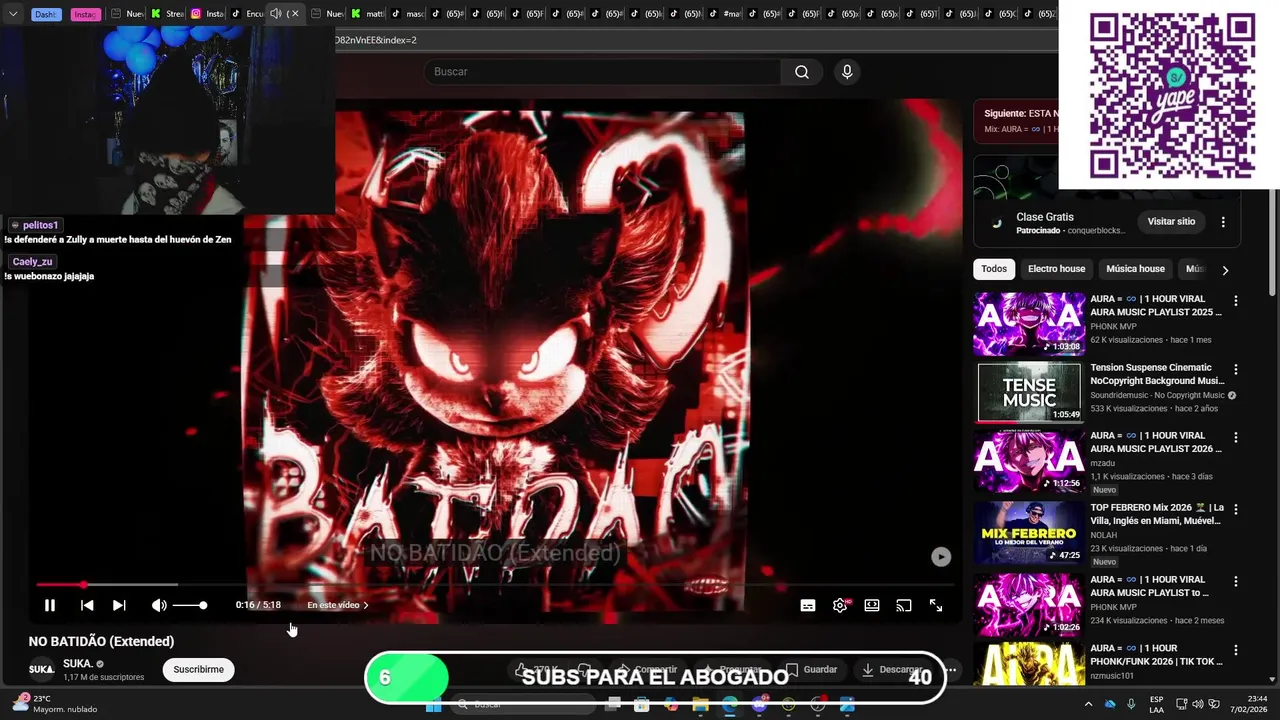
Task: Open the player settings gear
Action: pos(840,605)
